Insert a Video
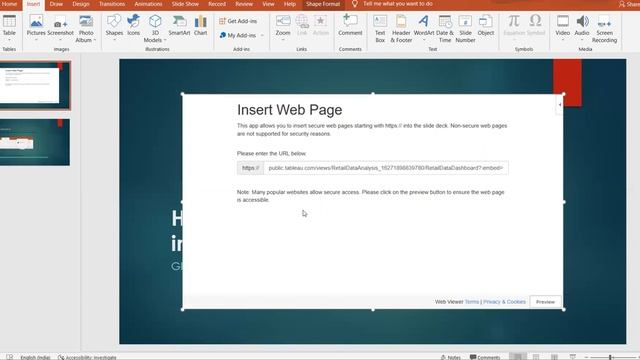The height and width of the screenshot is (360, 640). point(562,28)
